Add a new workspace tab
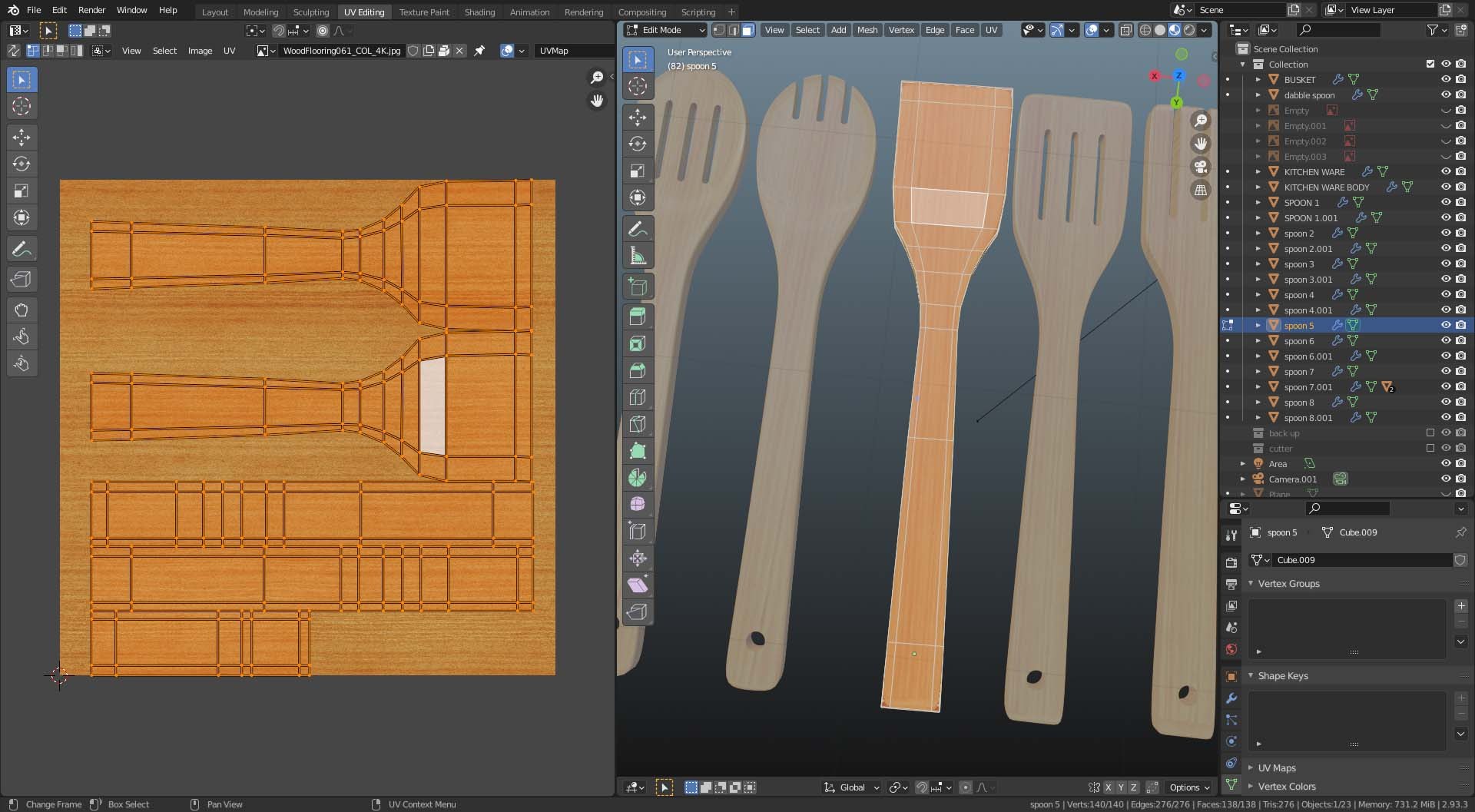This screenshot has height=812, width=1475. (731, 12)
